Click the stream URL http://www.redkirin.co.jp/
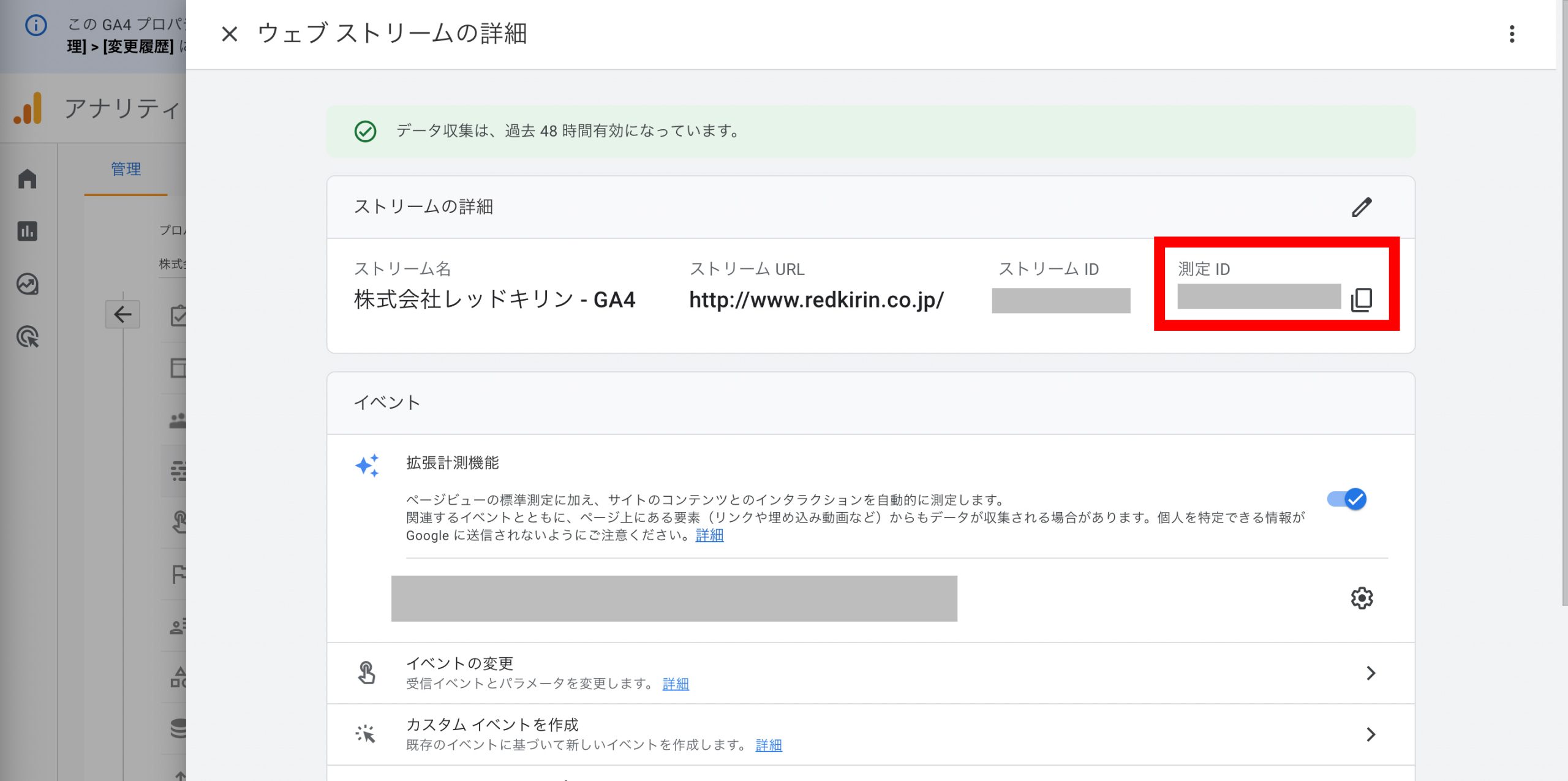 click(x=816, y=300)
